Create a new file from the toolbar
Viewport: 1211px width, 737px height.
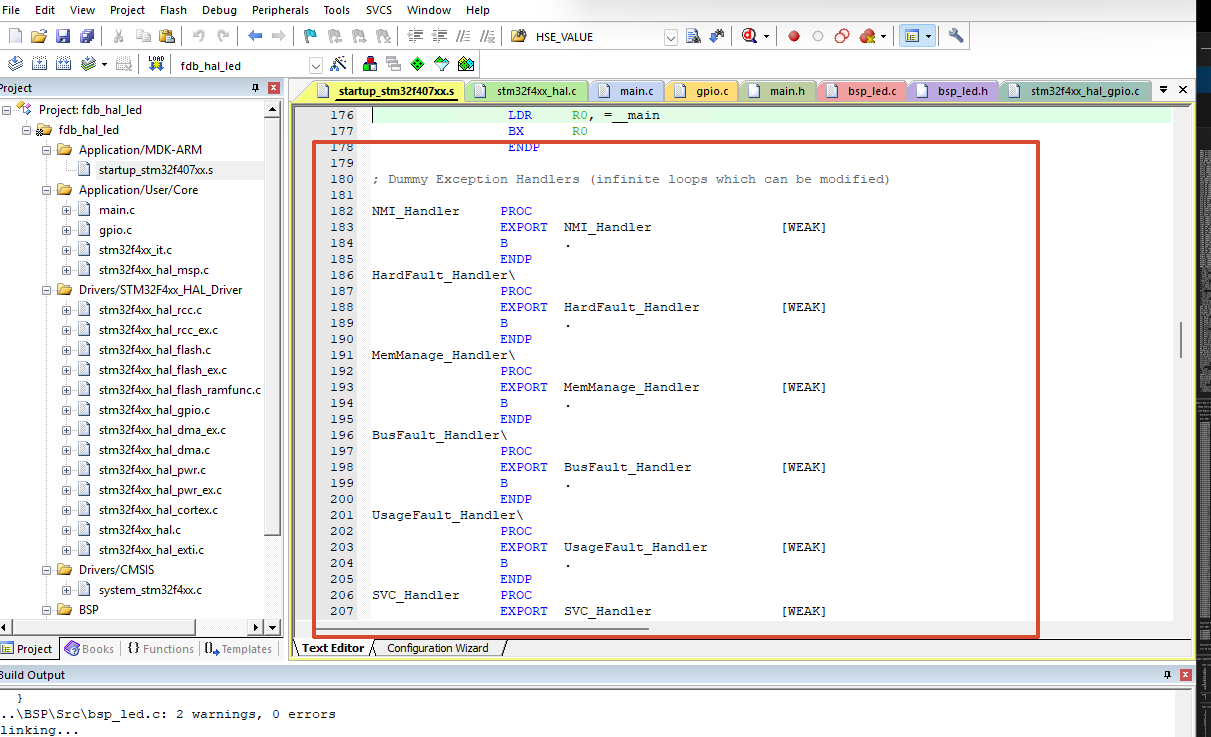click(15, 36)
